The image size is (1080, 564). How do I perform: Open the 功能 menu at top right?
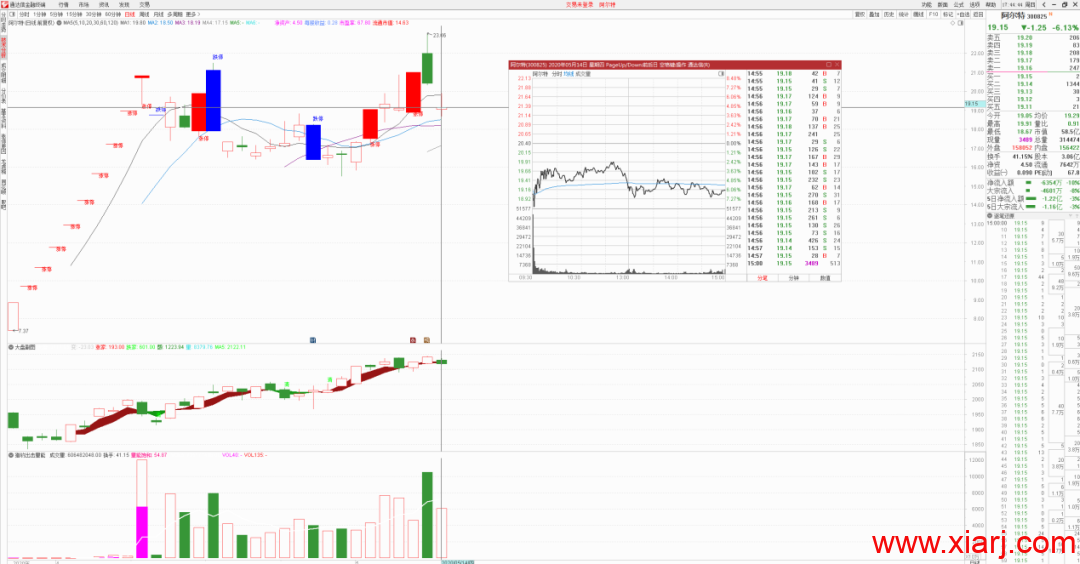pos(926,5)
